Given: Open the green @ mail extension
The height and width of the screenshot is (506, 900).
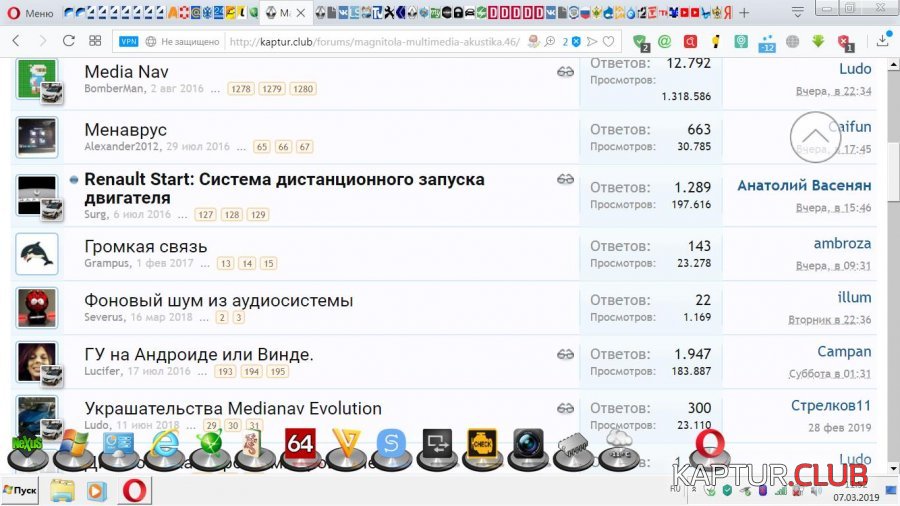Looking at the screenshot, I should 665,41.
